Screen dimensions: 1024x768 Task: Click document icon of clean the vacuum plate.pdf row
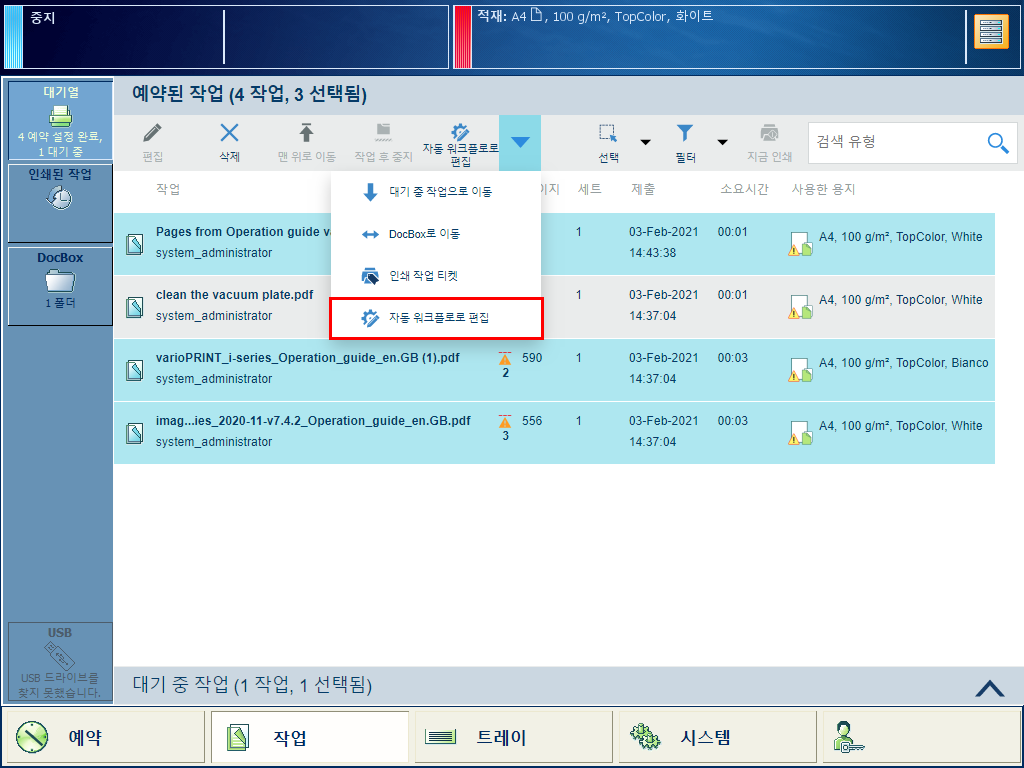click(135, 307)
